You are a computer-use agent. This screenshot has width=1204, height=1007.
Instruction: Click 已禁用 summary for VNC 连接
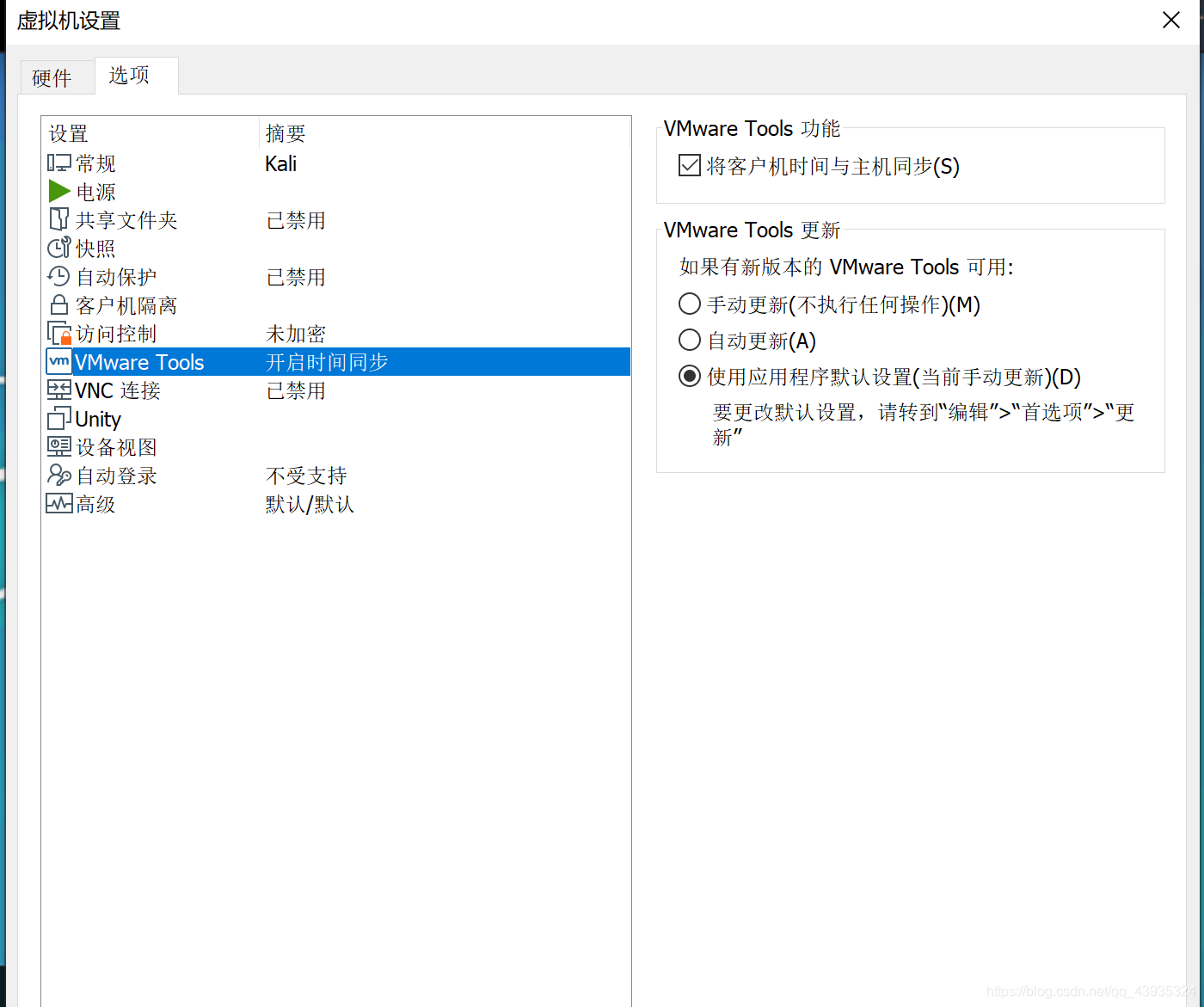click(296, 390)
